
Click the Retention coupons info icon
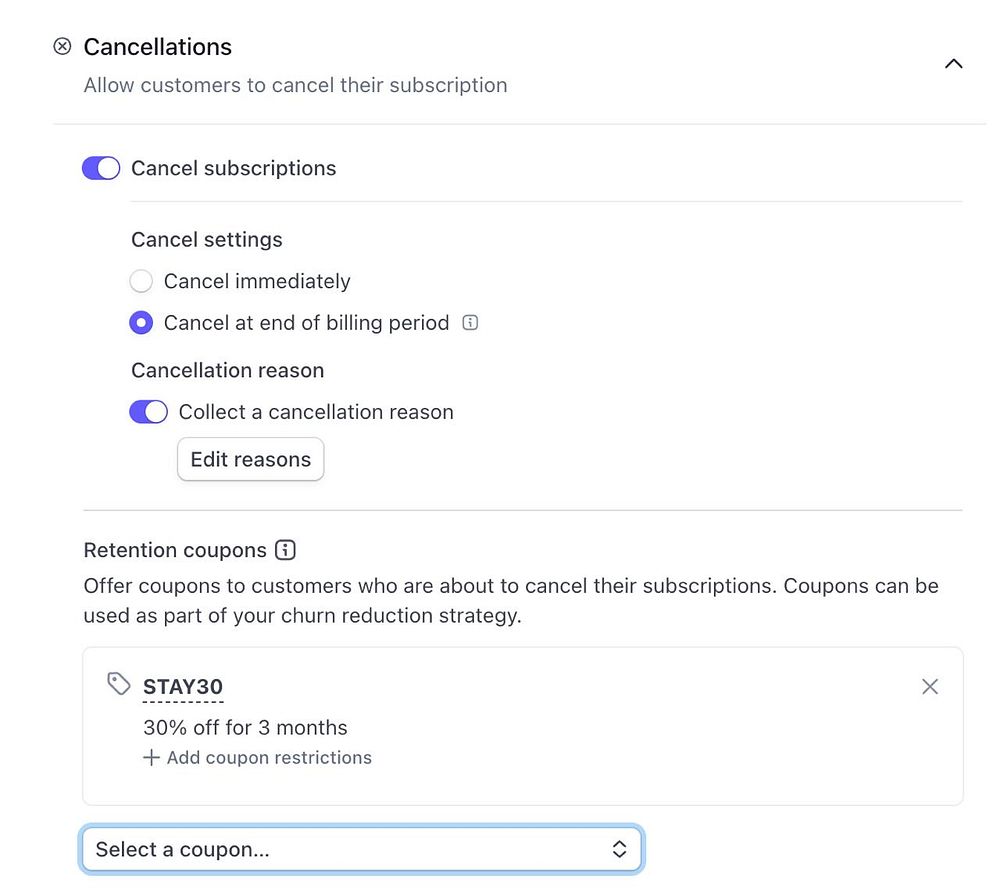[x=286, y=550]
